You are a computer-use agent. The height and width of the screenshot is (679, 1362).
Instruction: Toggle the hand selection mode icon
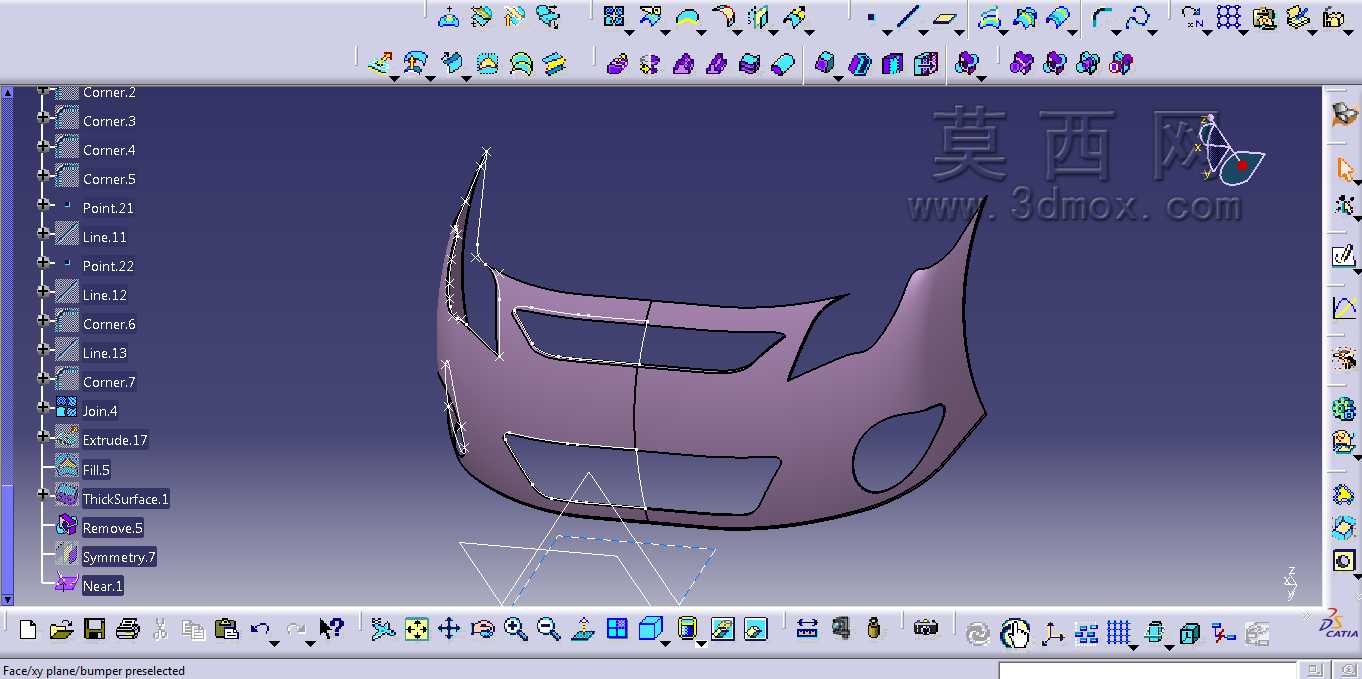[x=1015, y=632]
